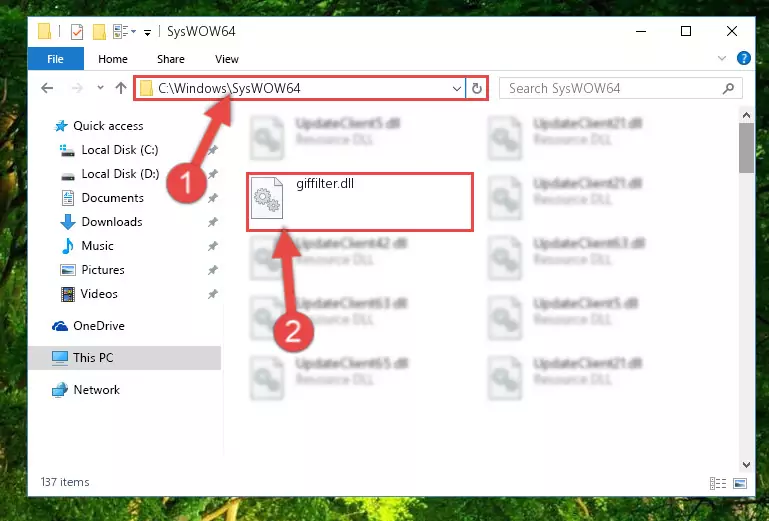Screen dimensions: 769x521
Task: Open Documents in the sidebar
Action: [112, 198]
